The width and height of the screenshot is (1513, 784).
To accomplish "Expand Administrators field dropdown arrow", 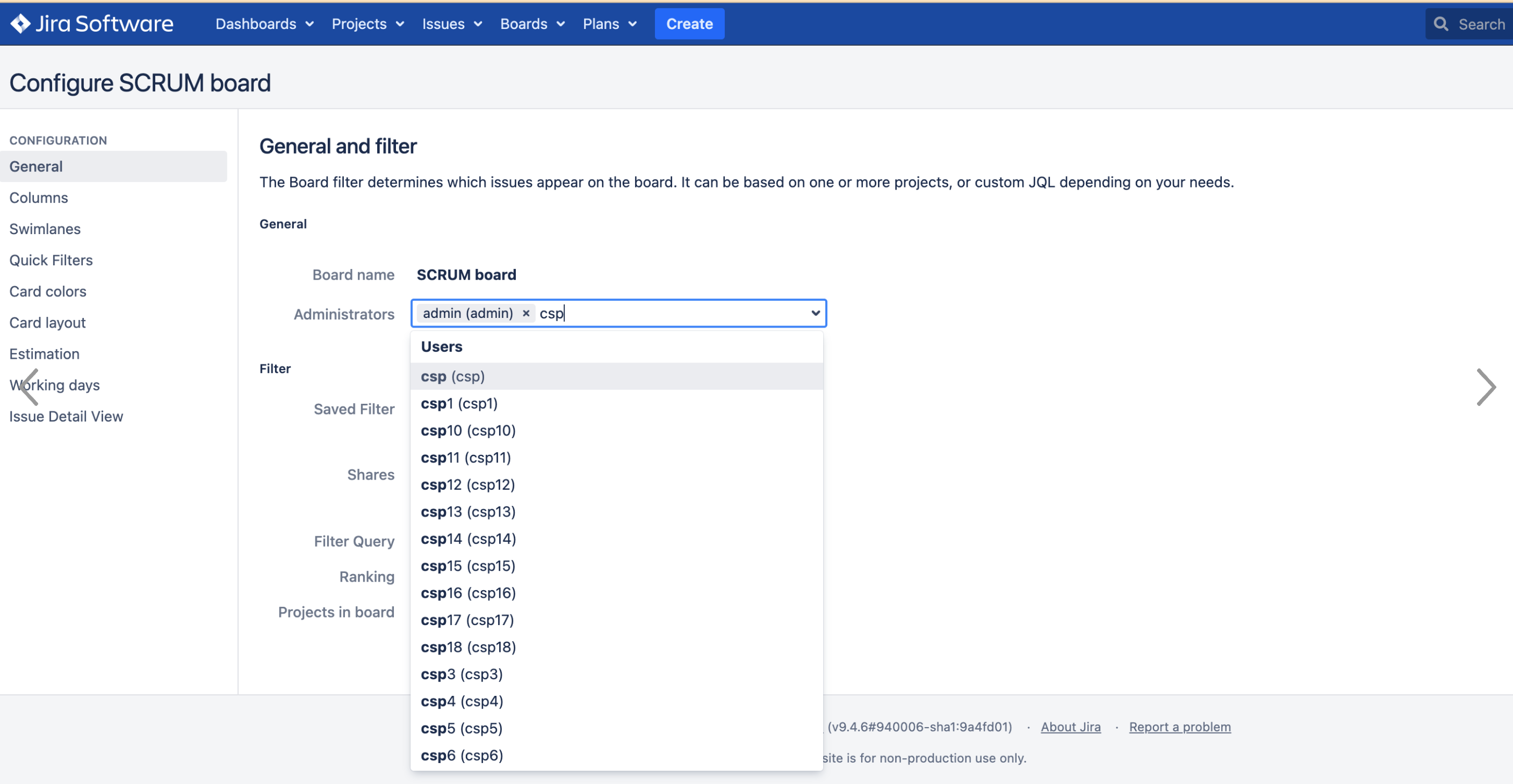I will 815,314.
